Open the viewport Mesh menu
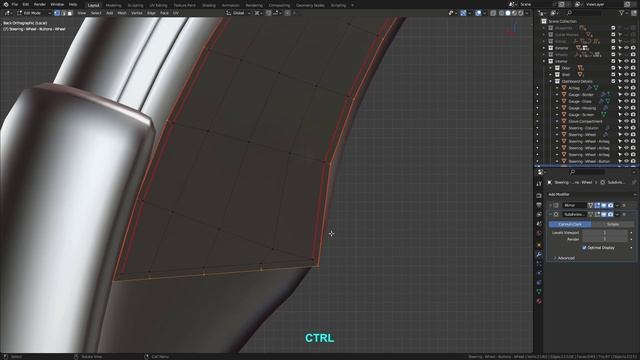The image size is (640, 360). pyautogui.click(x=122, y=13)
